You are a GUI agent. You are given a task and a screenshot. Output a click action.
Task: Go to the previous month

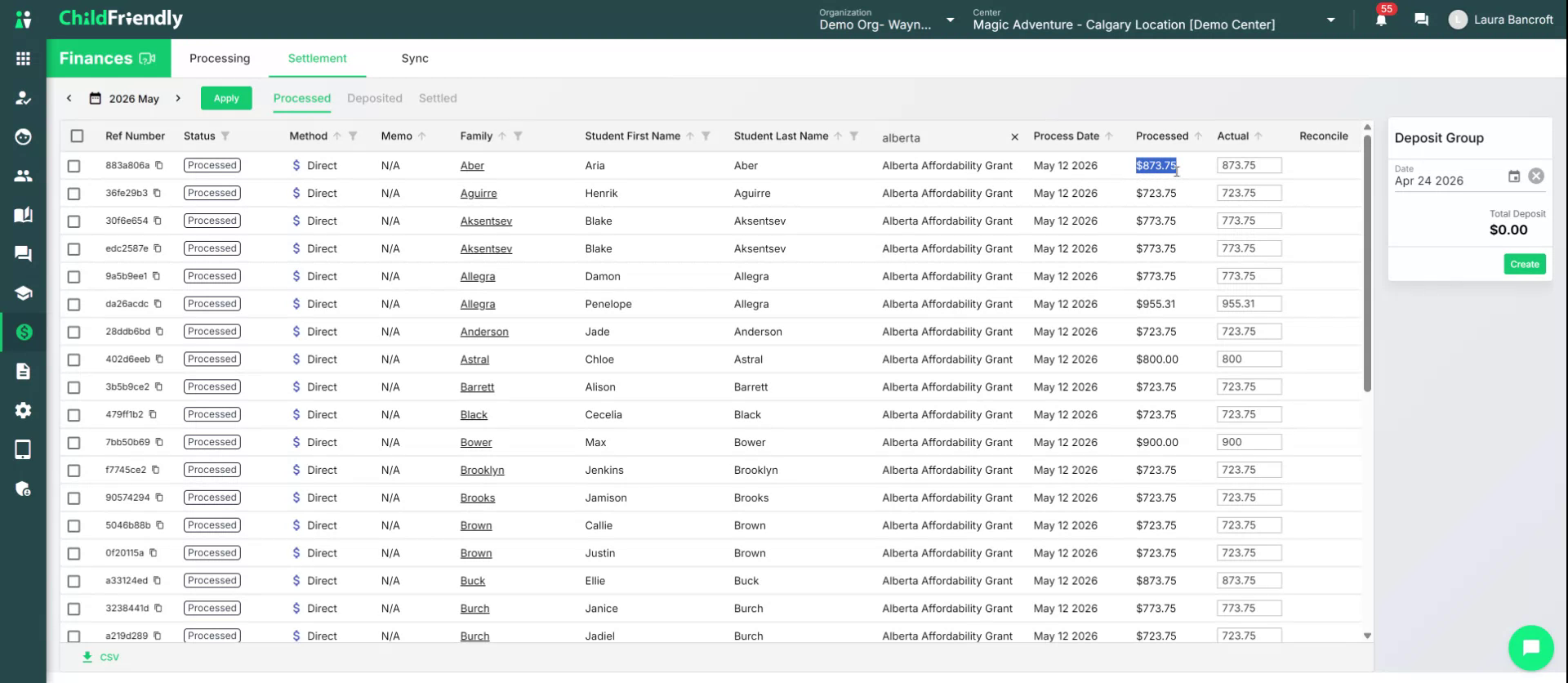click(x=69, y=98)
